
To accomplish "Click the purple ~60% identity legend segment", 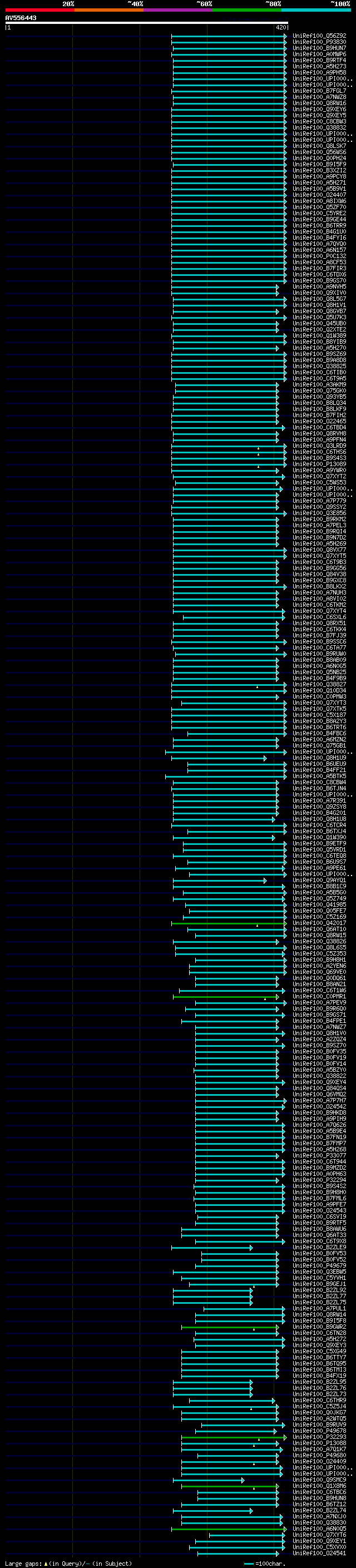I will 179,10.
